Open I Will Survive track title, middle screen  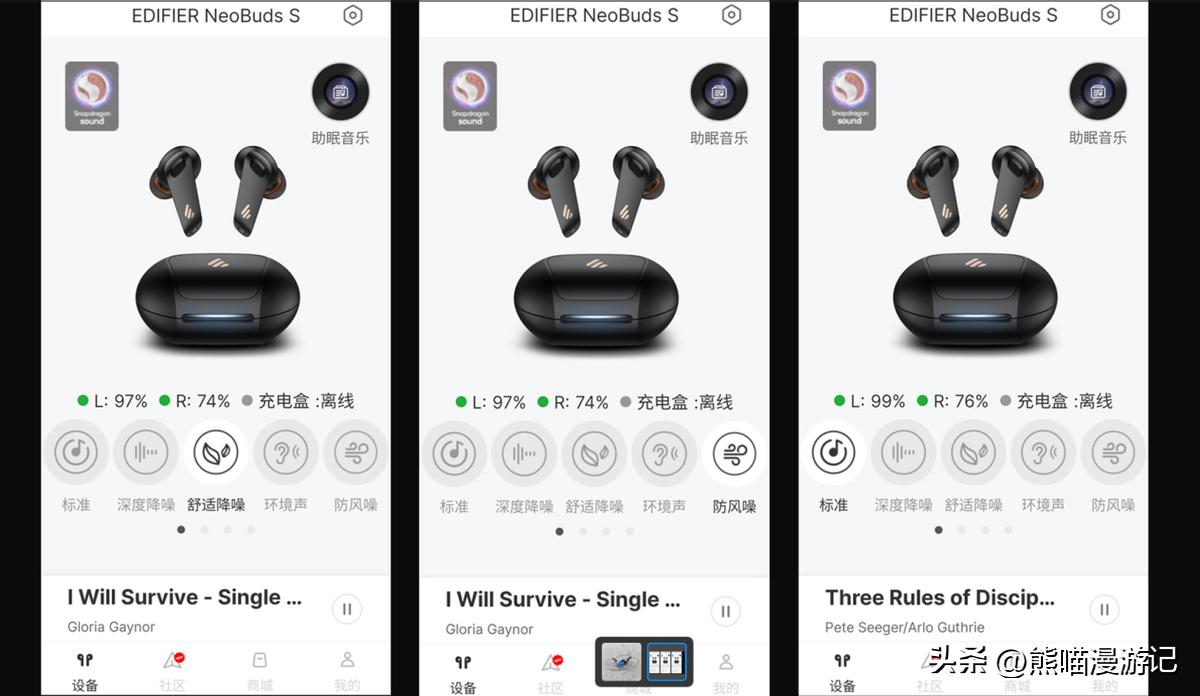(x=563, y=600)
